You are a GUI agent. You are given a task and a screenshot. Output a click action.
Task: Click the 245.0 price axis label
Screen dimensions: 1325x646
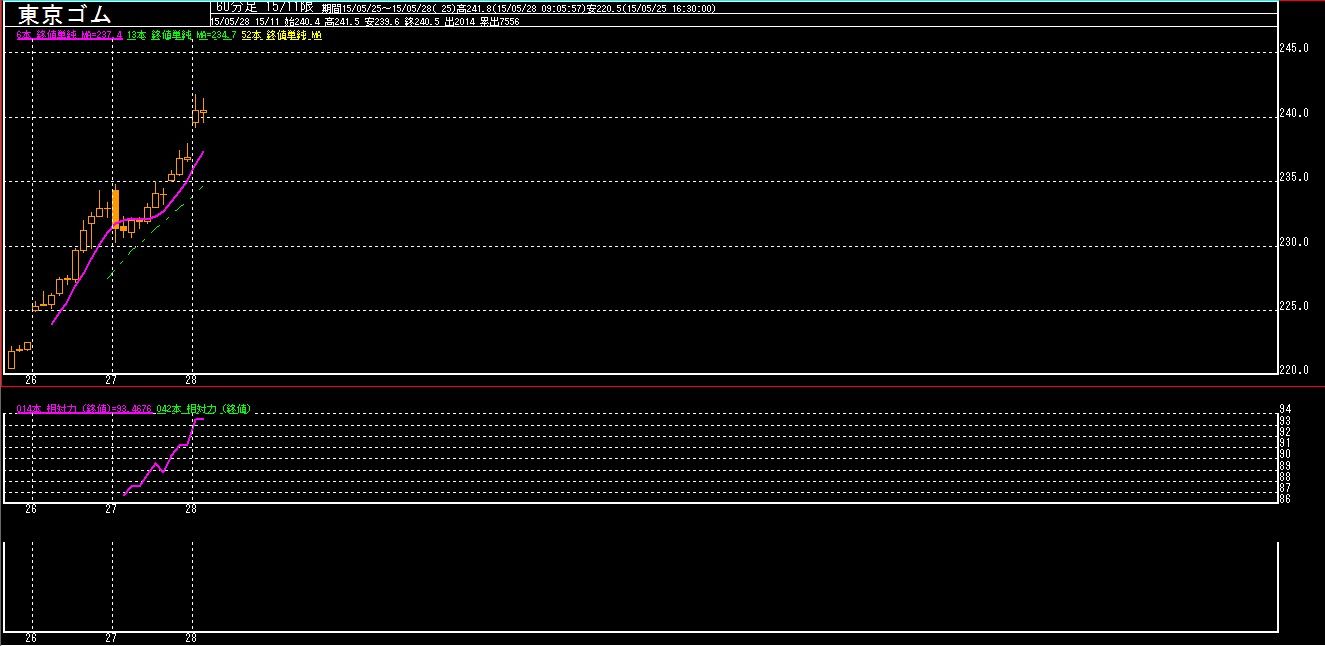click(1295, 48)
